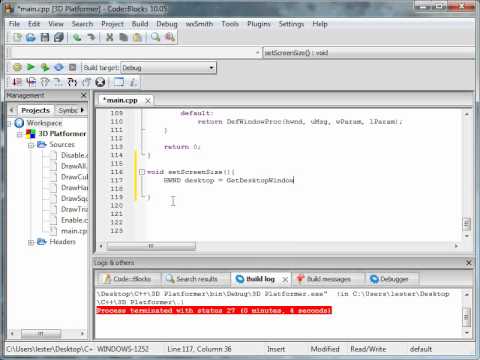480x360 pixels.
Task: Open the Plugins menu
Action: tap(259, 24)
